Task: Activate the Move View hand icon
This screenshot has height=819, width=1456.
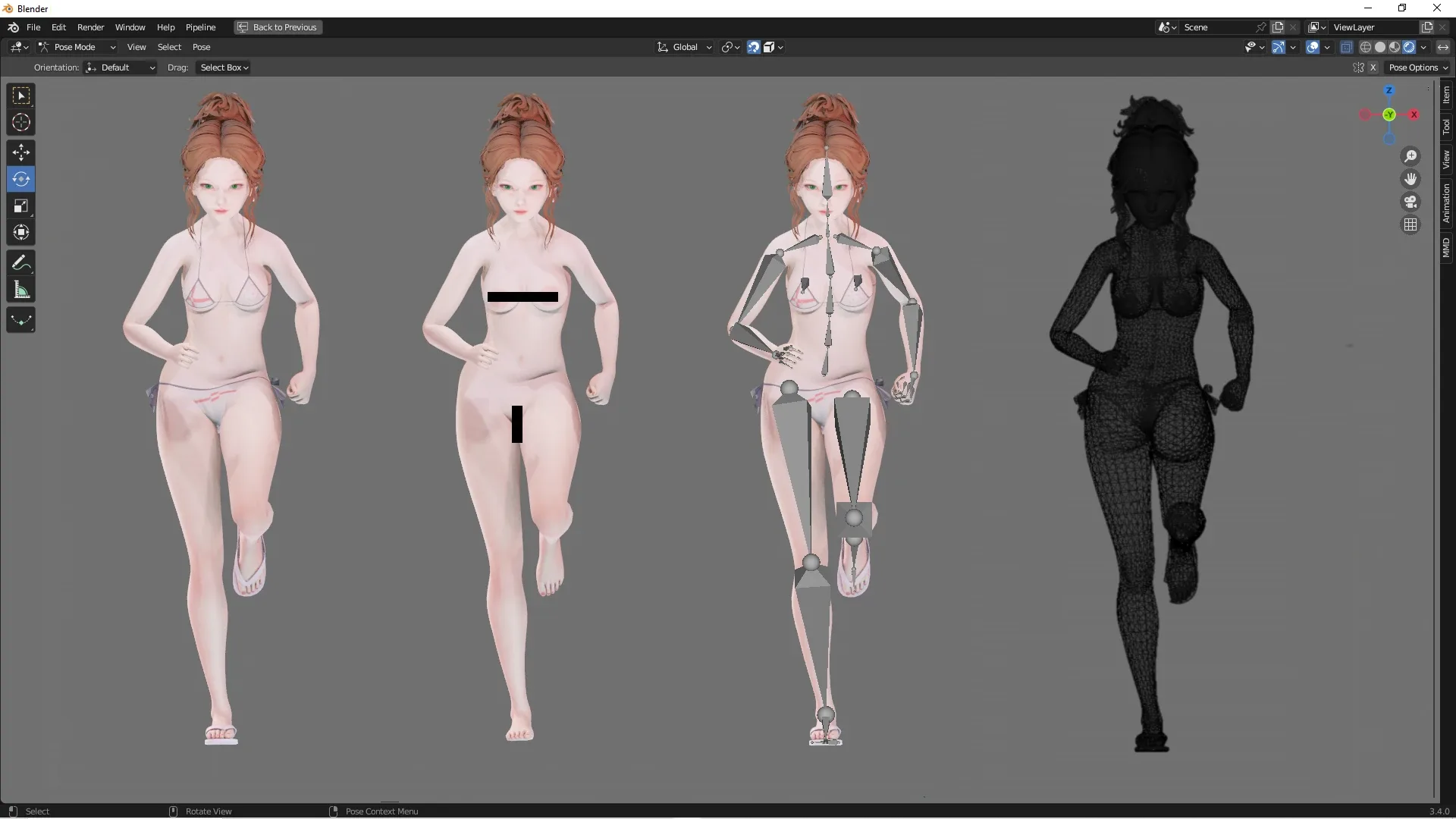Action: (1410, 179)
